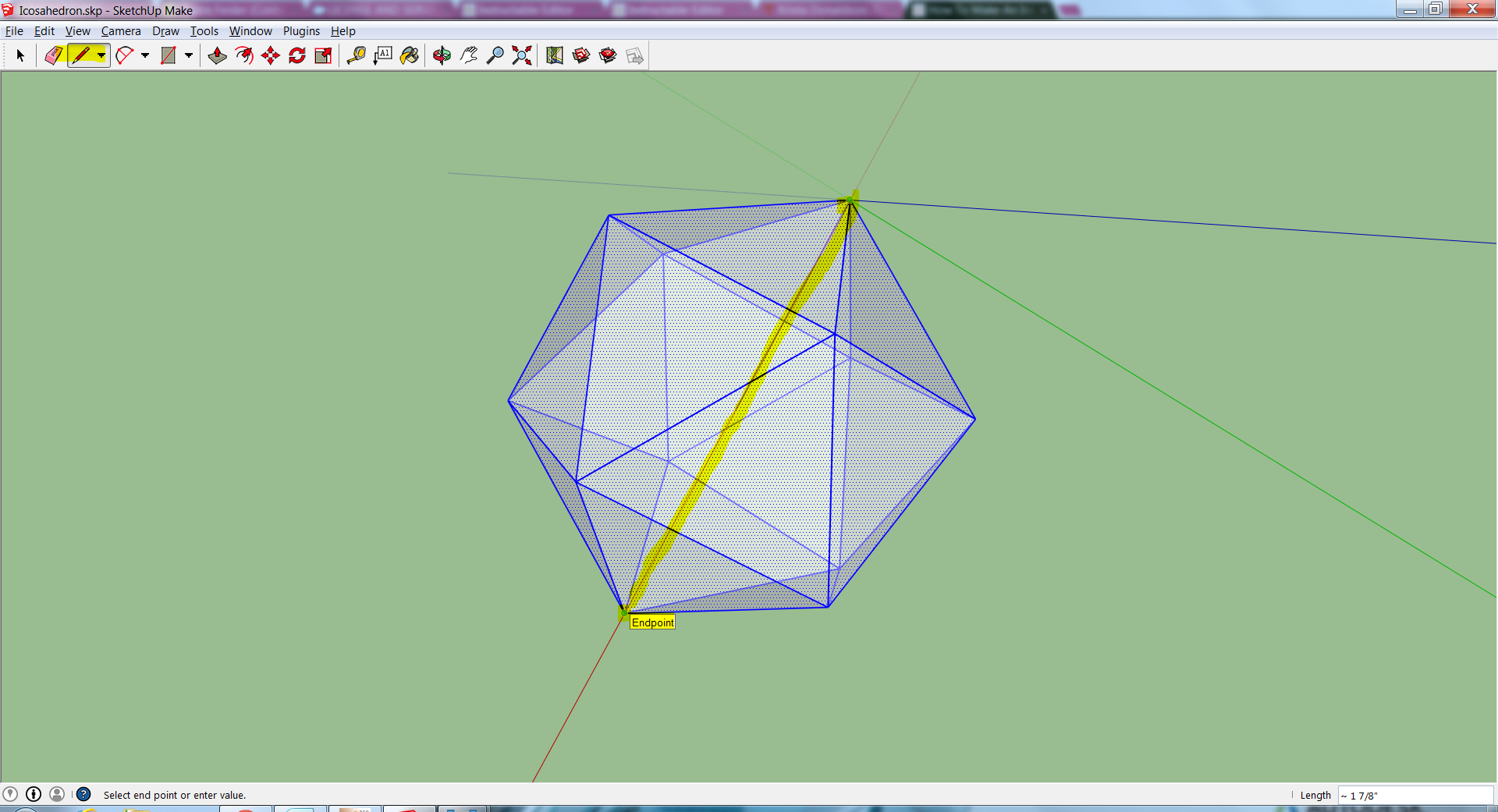Screen dimensions: 1498x812
Task: Open the Line tool dropdown arrow
Action: [101, 55]
